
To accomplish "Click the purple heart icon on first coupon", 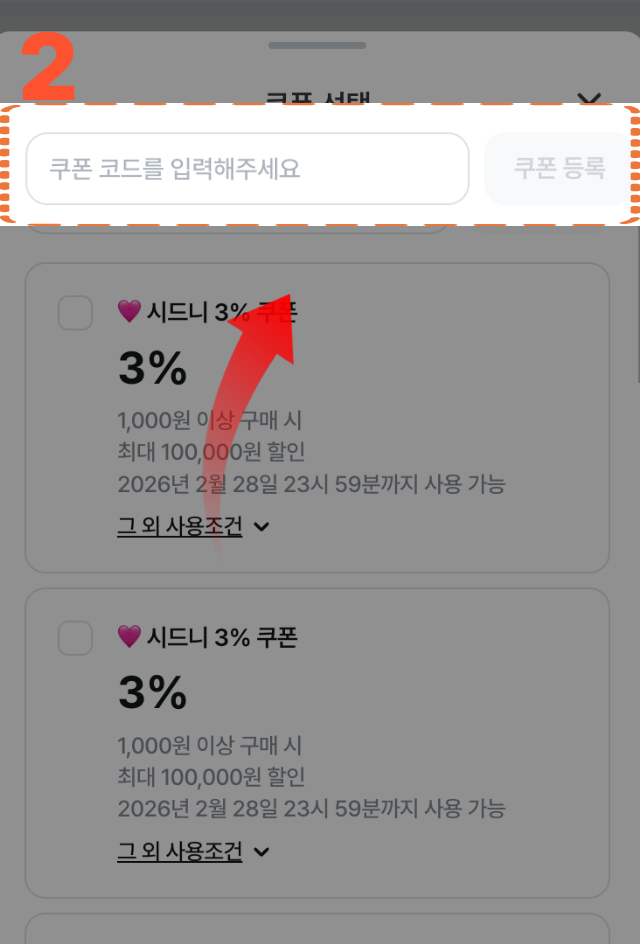I will pos(128,312).
